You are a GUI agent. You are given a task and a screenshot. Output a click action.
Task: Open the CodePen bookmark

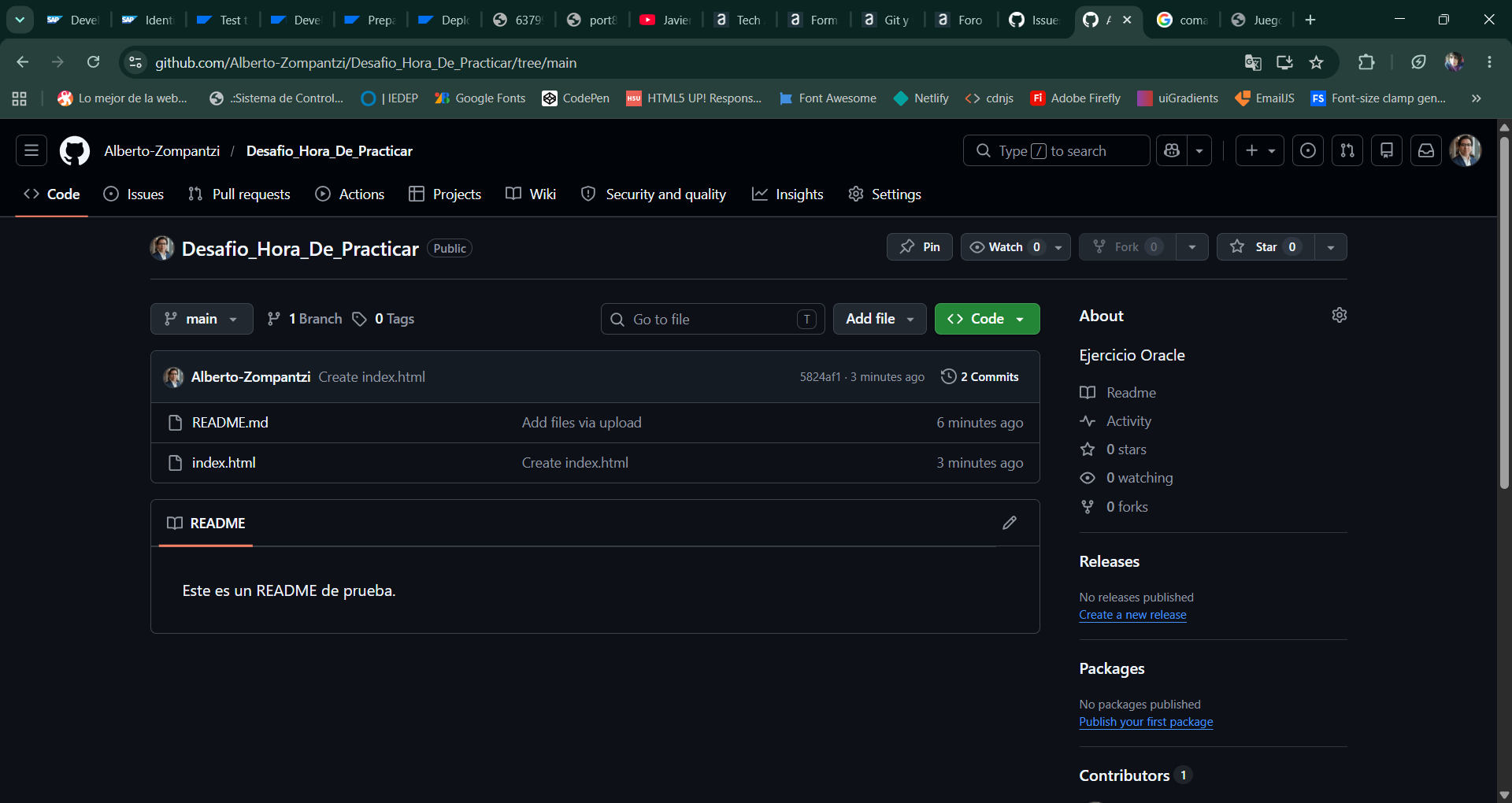[x=576, y=98]
